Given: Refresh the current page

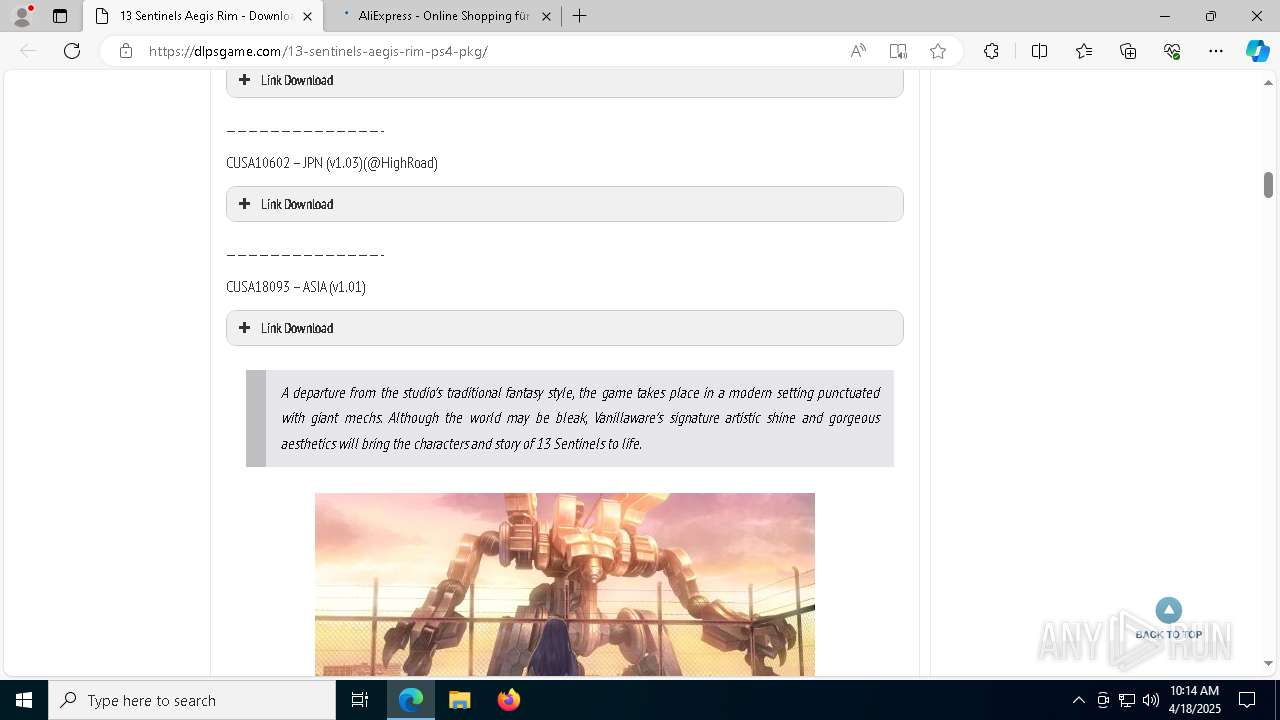Looking at the screenshot, I should (x=72, y=51).
